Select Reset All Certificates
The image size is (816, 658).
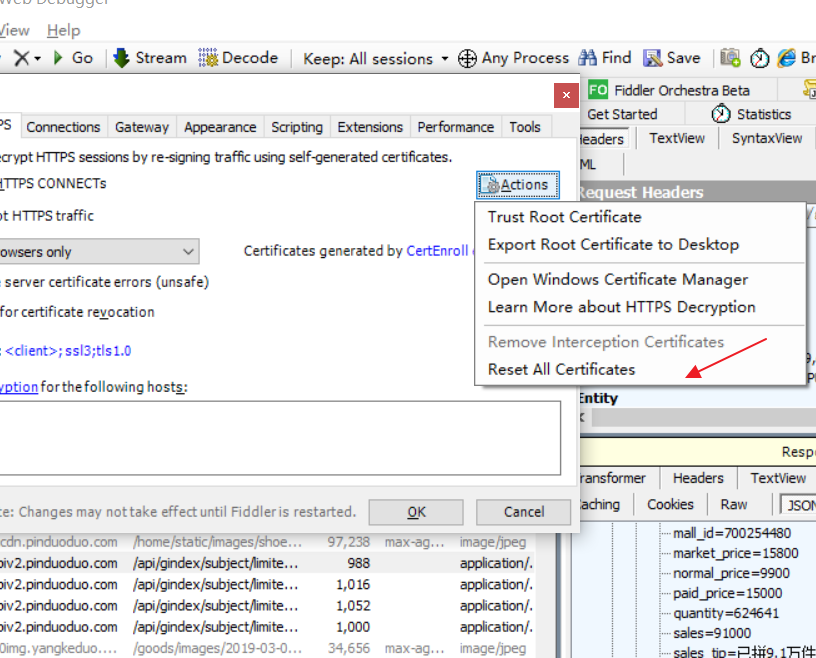tap(562, 370)
